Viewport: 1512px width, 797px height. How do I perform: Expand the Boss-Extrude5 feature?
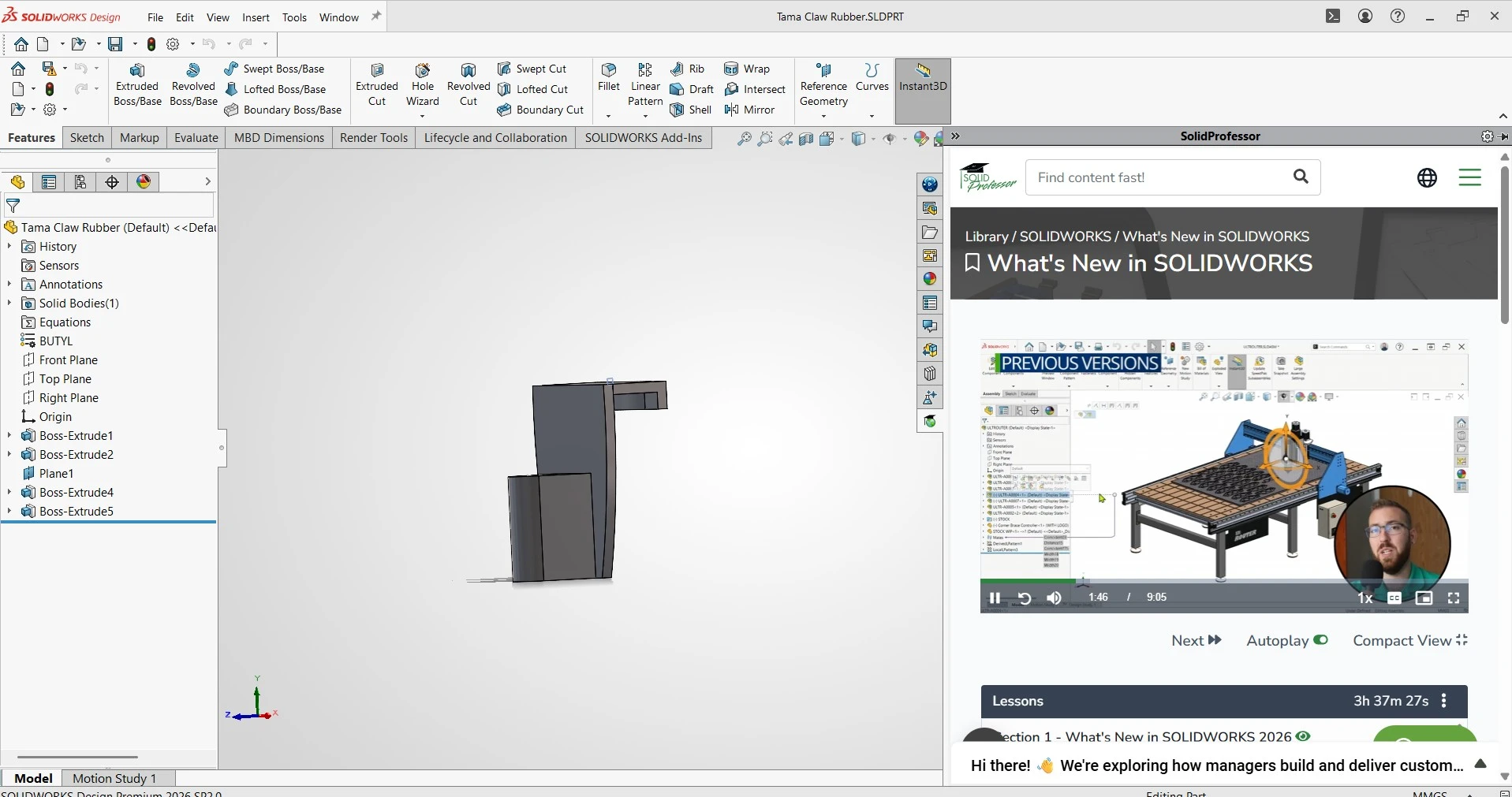pos(9,512)
